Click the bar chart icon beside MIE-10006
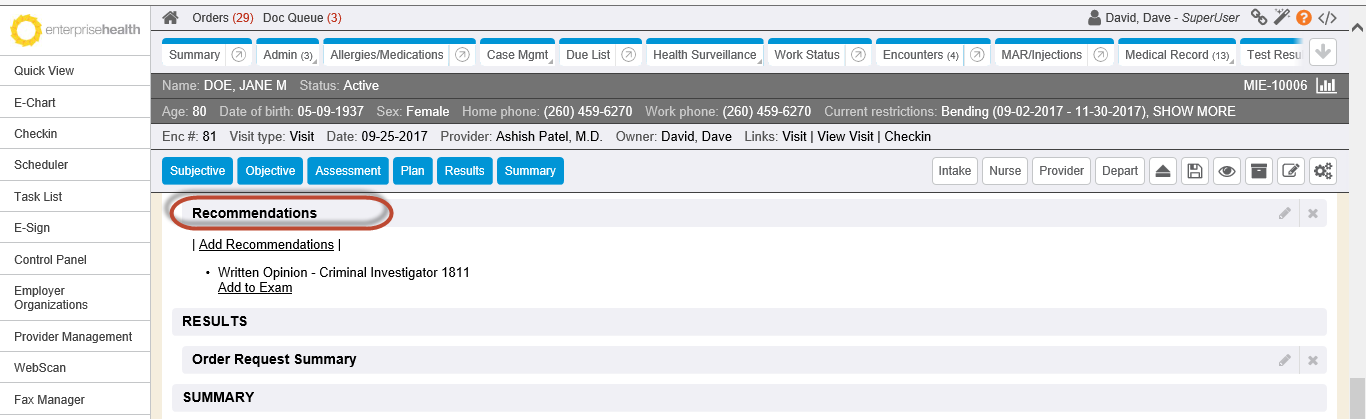This screenshot has height=419, width=1366. 1326,86
